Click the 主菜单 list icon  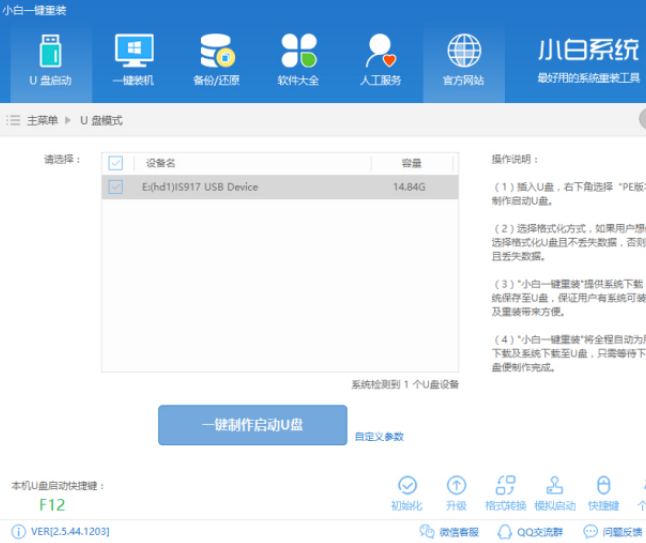13,121
